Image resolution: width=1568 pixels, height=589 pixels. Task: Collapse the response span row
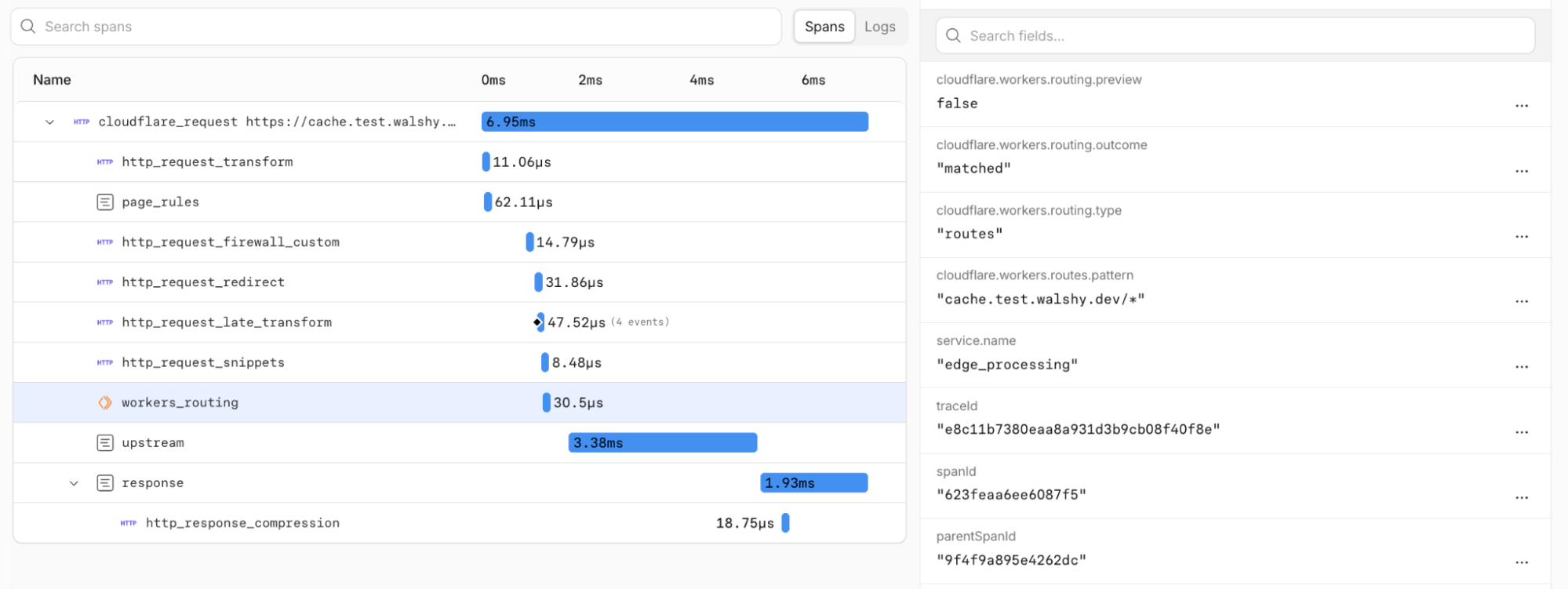[x=74, y=483]
